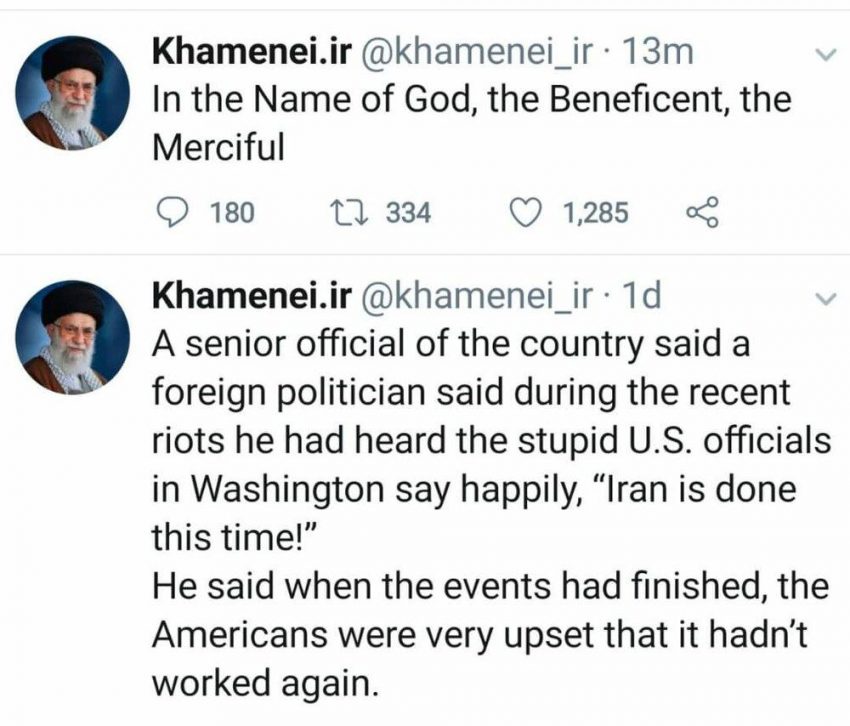This screenshot has width=850, height=726.
Task: Click the 1,285 likes count
Action: pos(596,212)
